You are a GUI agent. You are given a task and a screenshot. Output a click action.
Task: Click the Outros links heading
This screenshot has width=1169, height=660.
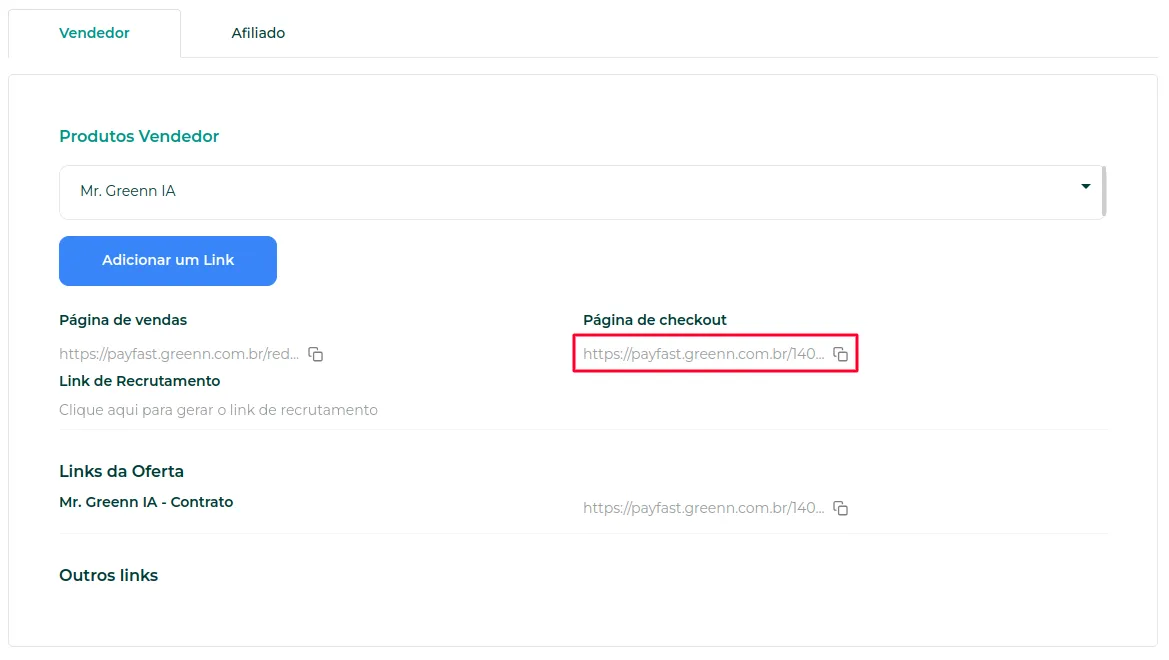[109, 576]
